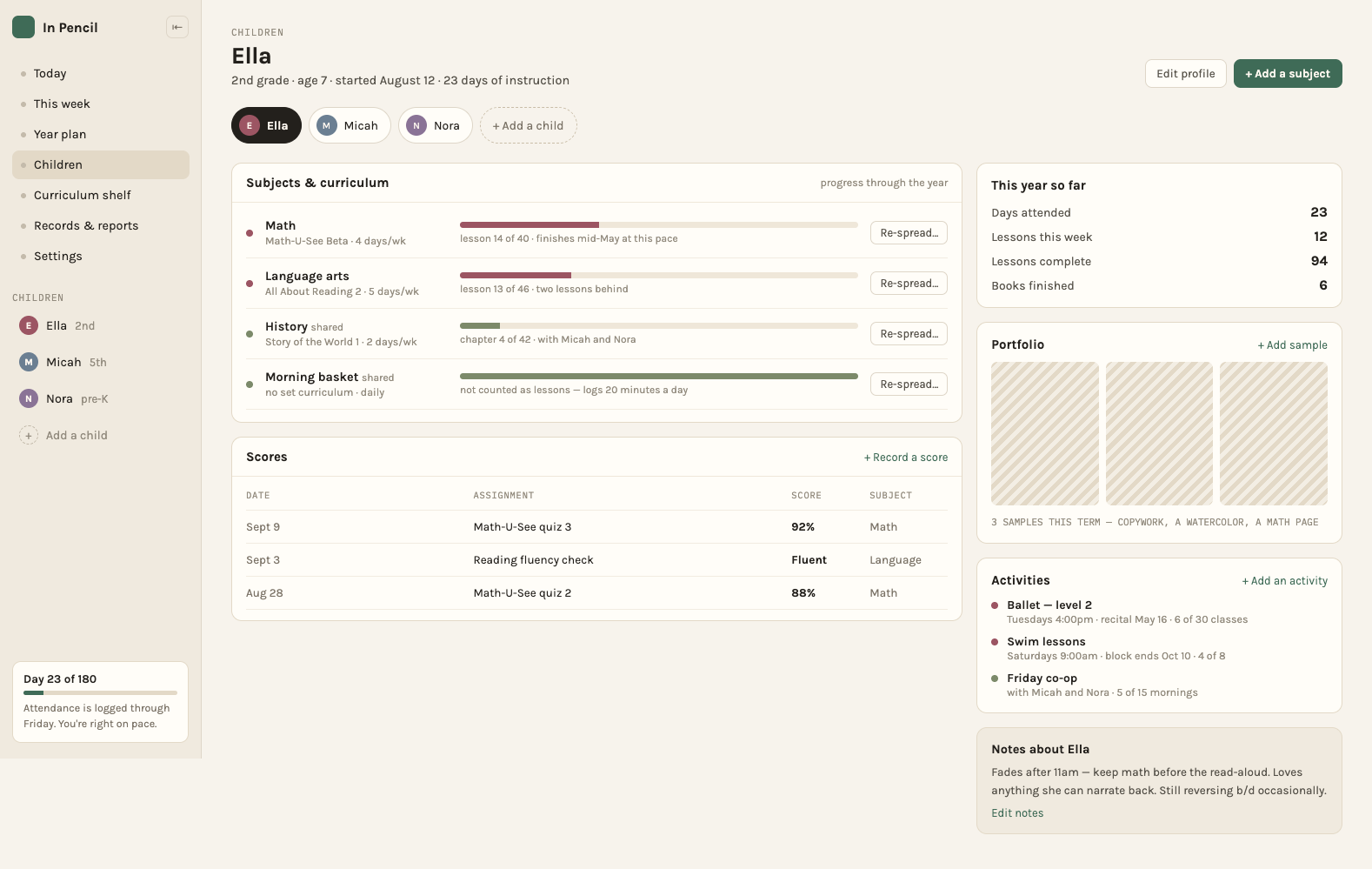Select the Math-U-See quiz 3 score row
1372x869 pixels.
[596, 526]
